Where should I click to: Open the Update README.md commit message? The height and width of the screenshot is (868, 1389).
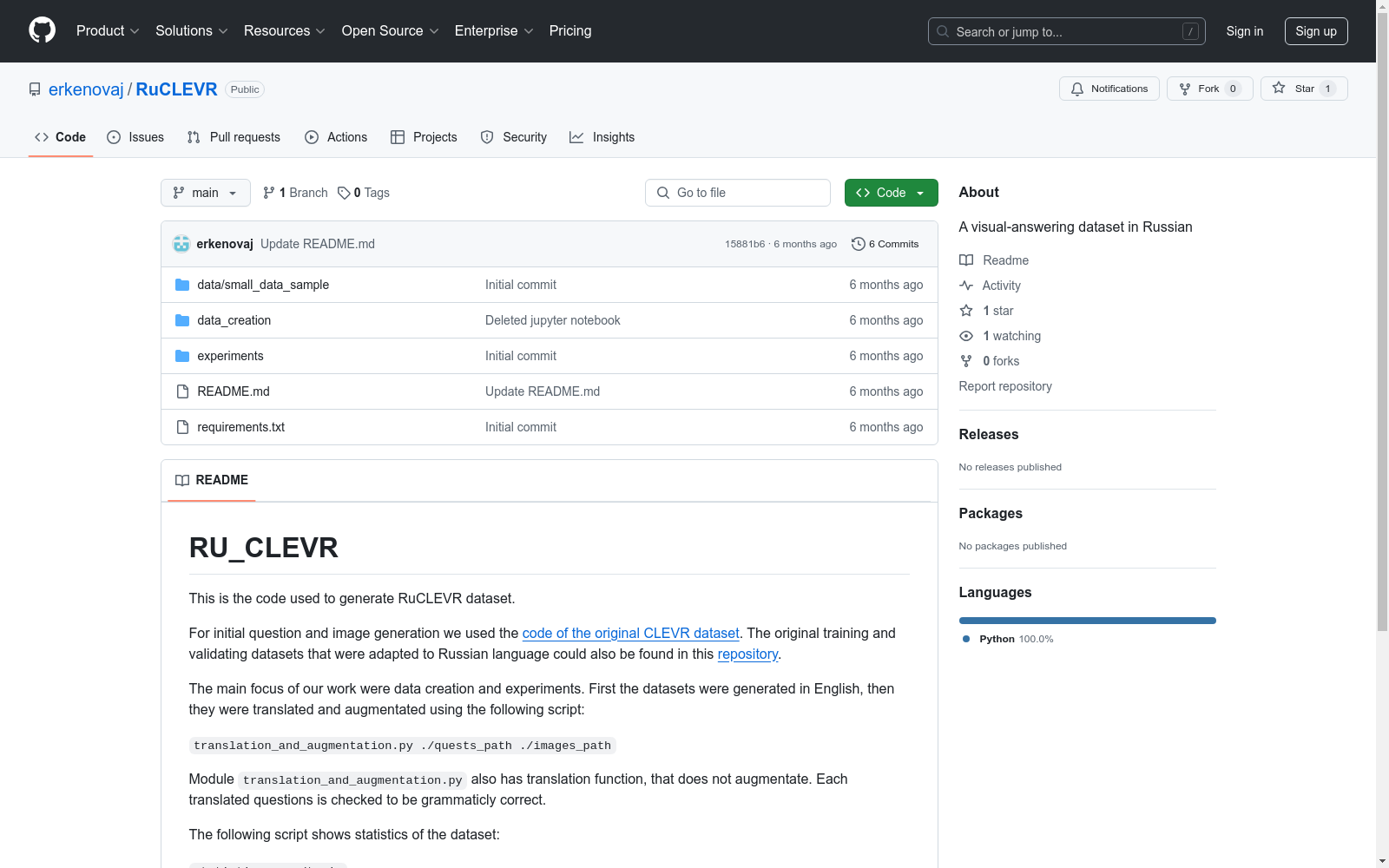pos(318,244)
